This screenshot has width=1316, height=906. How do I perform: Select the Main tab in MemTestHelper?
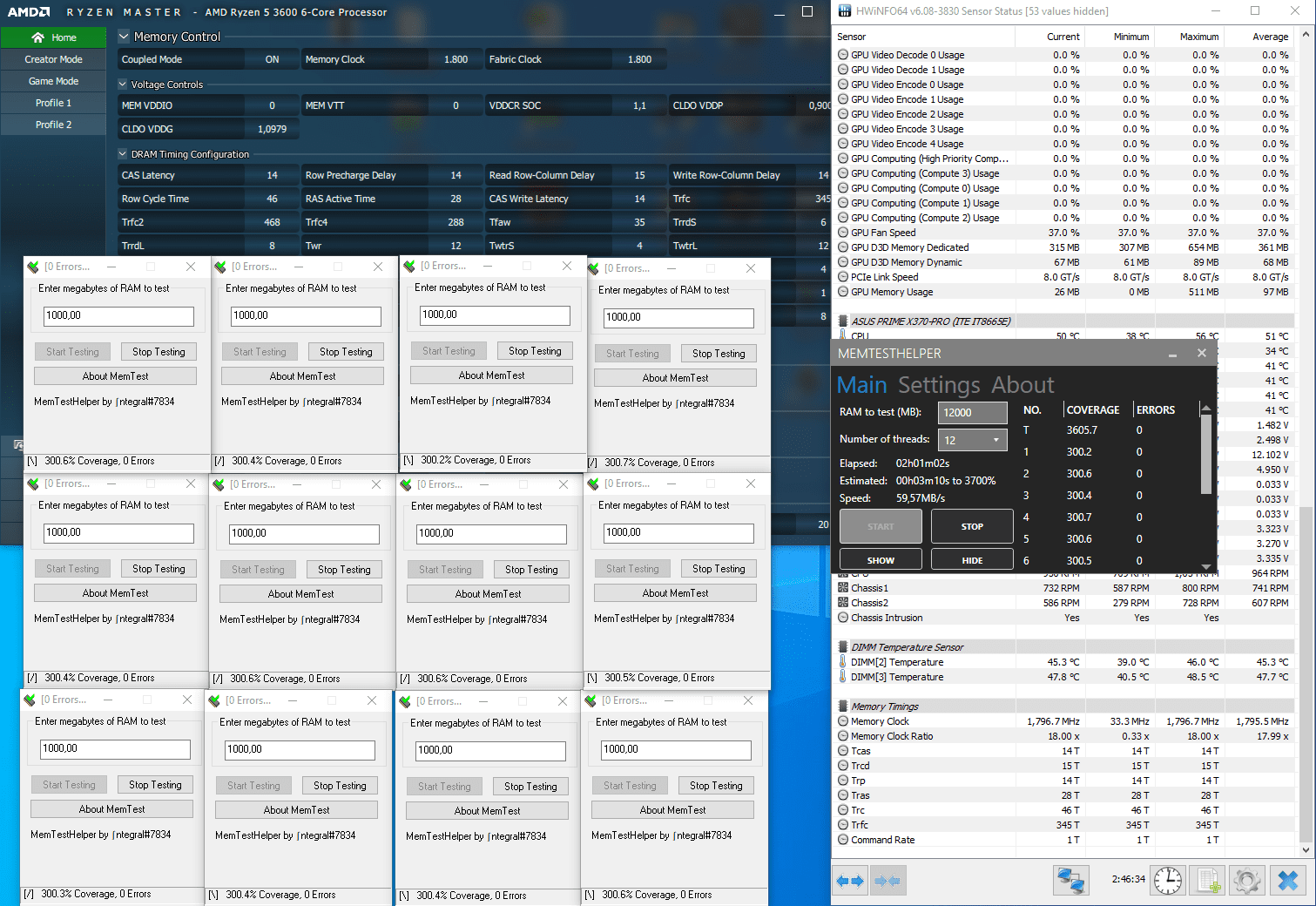[861, 385]
